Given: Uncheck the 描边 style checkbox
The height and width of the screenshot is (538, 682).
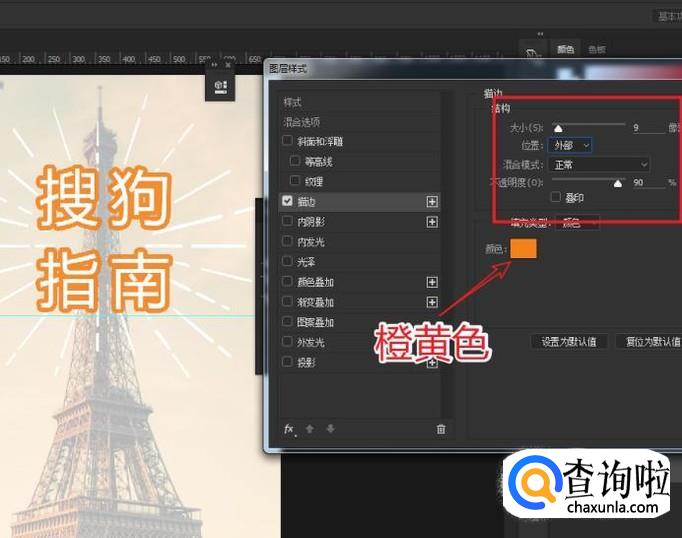Looking at the screenshot, I should tap(287, 201).
